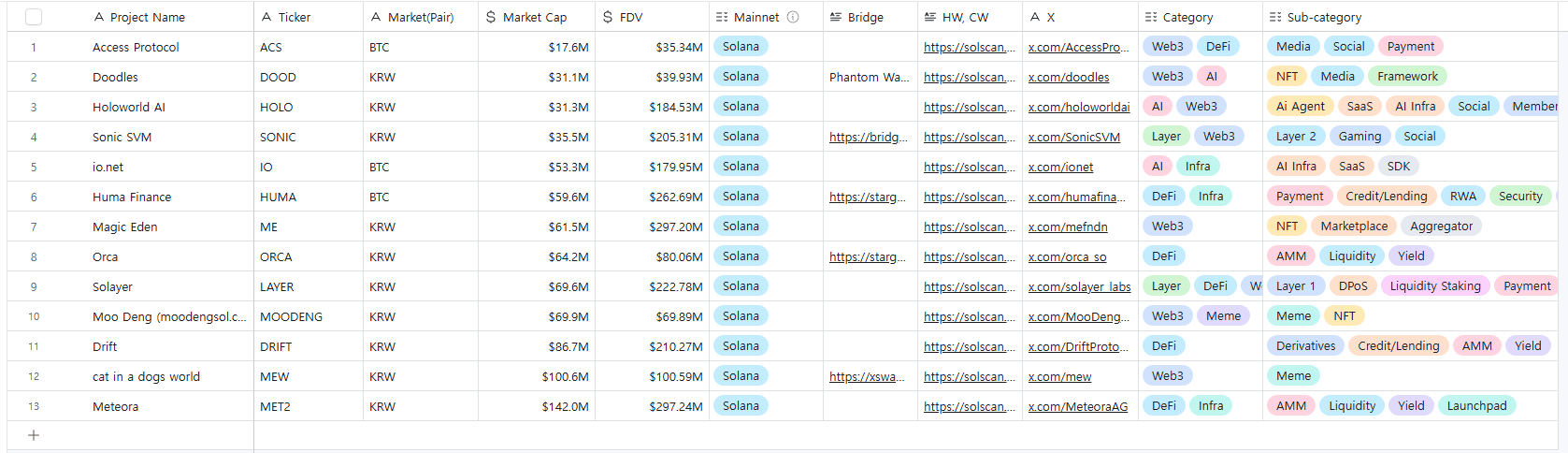Open the x.com/mew link
1568x453 pixels.
tap(1059, 376)
